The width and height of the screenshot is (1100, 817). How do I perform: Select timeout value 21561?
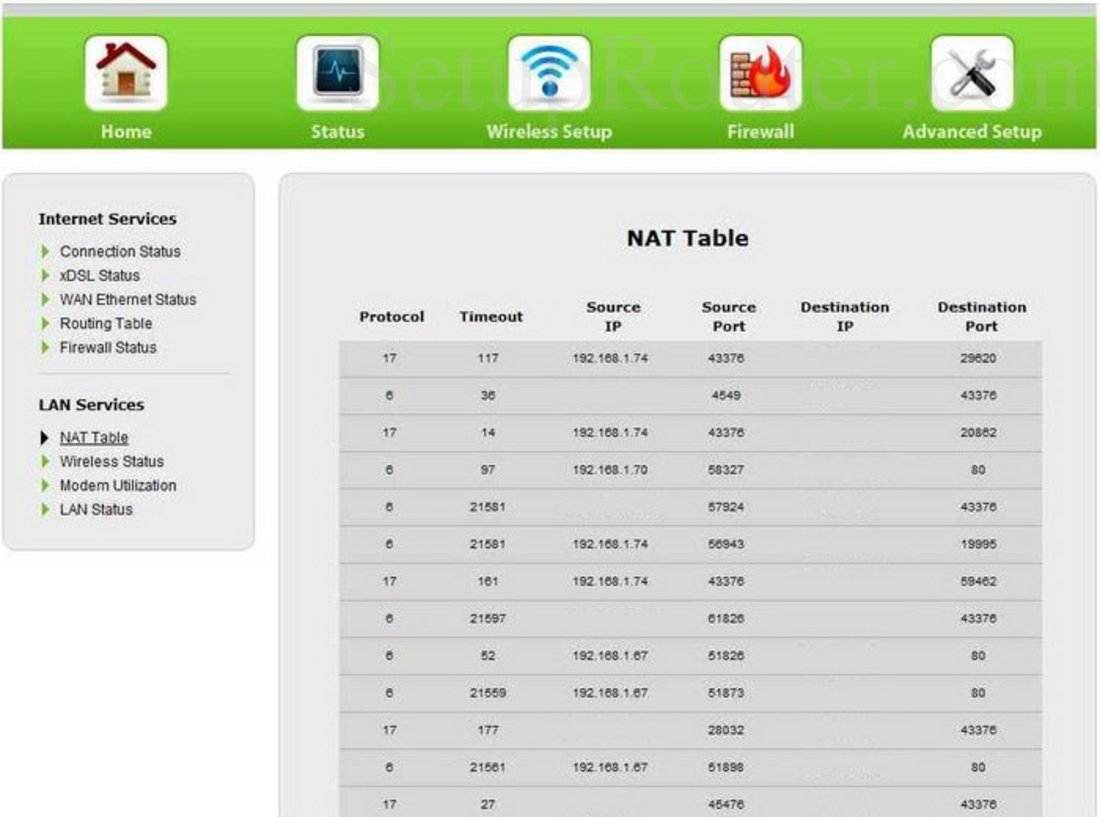tap(488, 767)
